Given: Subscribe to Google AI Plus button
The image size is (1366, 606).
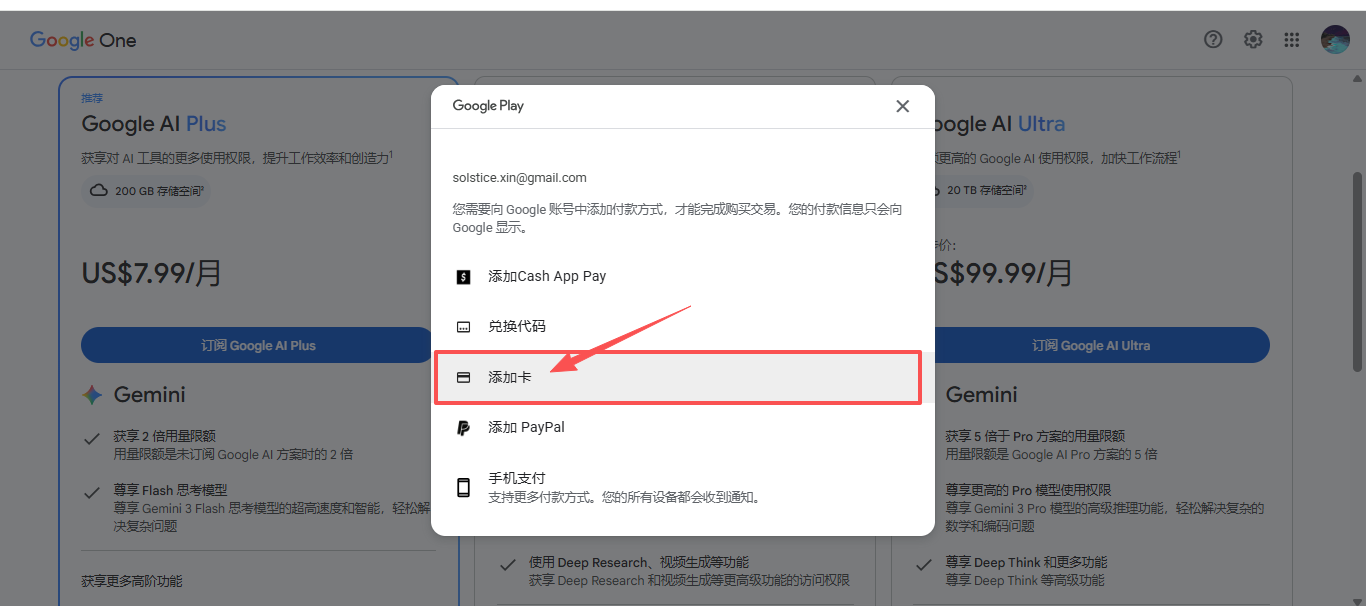Looking at the screenshot, I should pyautogui.click(x=258, y=345).
